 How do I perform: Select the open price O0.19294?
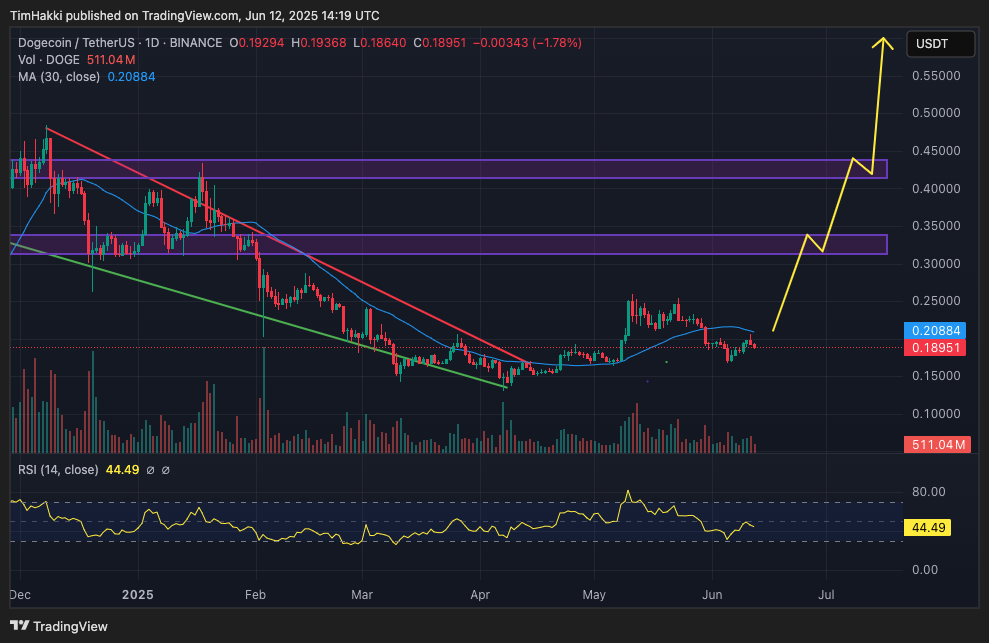(256, 43)
